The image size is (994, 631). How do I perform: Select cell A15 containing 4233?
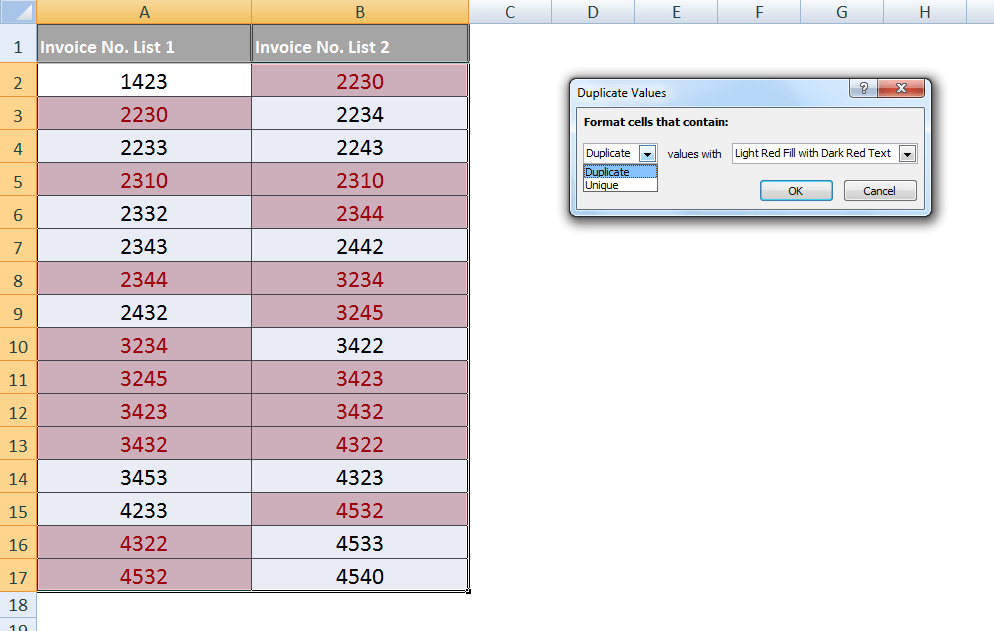tap(145, 509)
